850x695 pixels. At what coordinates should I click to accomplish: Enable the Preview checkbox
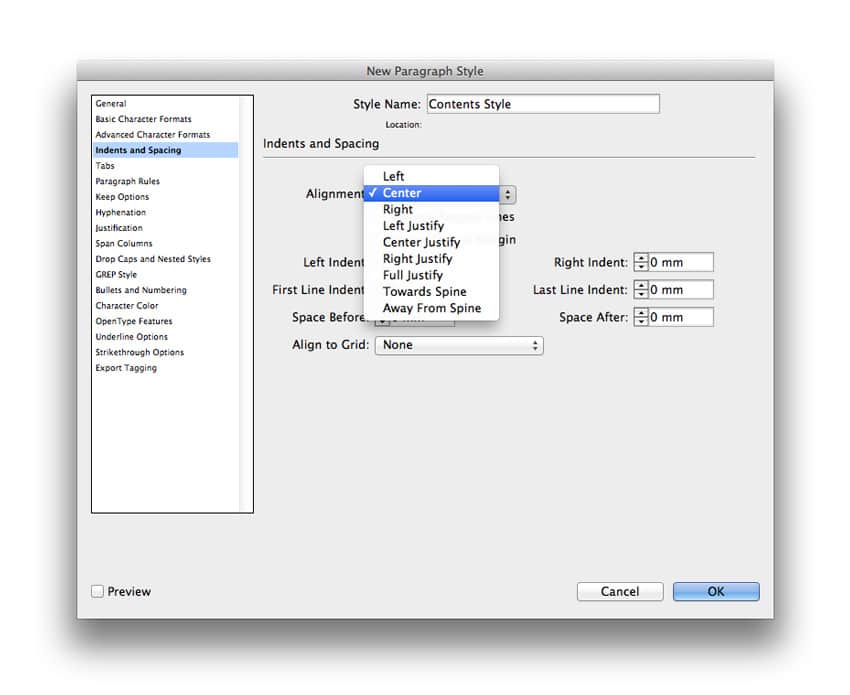tap(98, 591)
